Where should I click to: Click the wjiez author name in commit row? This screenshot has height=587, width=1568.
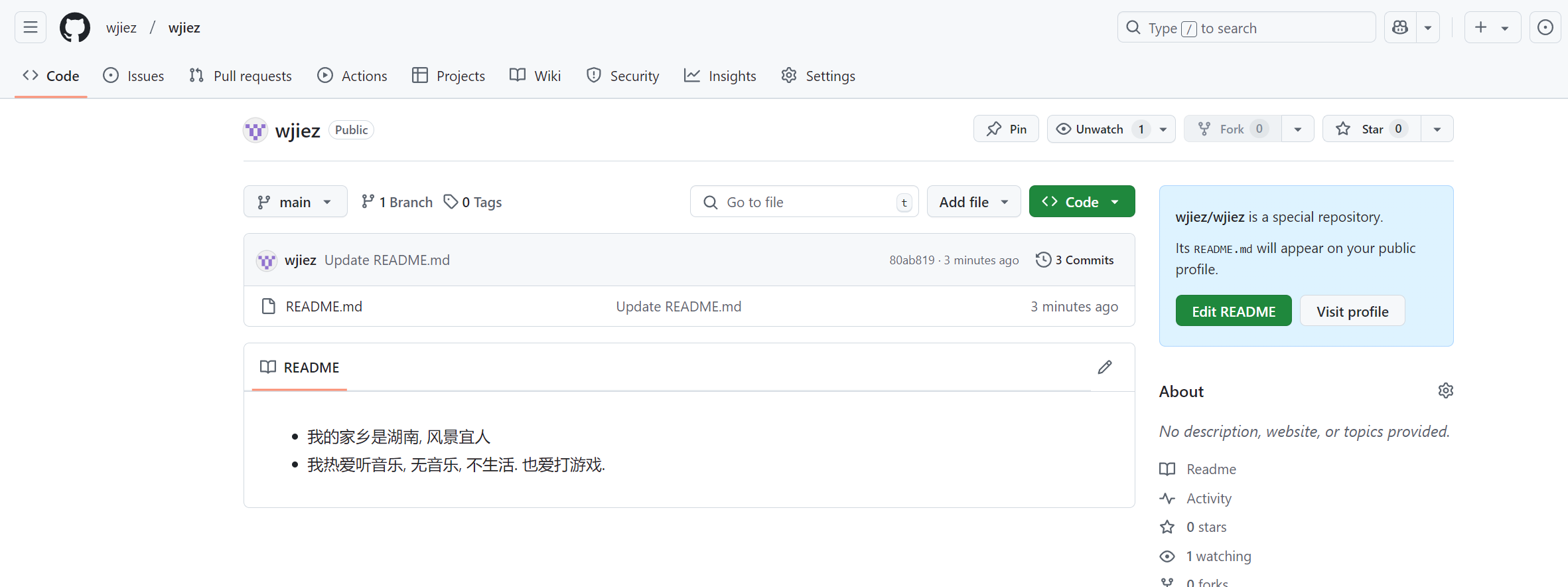click(301, 260)
